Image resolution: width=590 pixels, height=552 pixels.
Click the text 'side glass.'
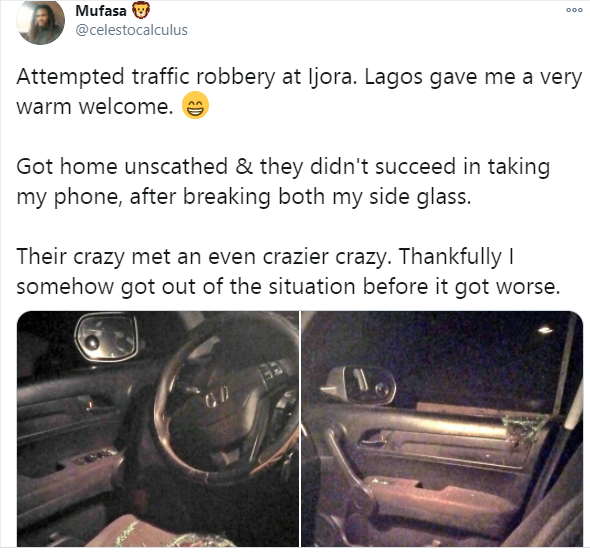420,196
